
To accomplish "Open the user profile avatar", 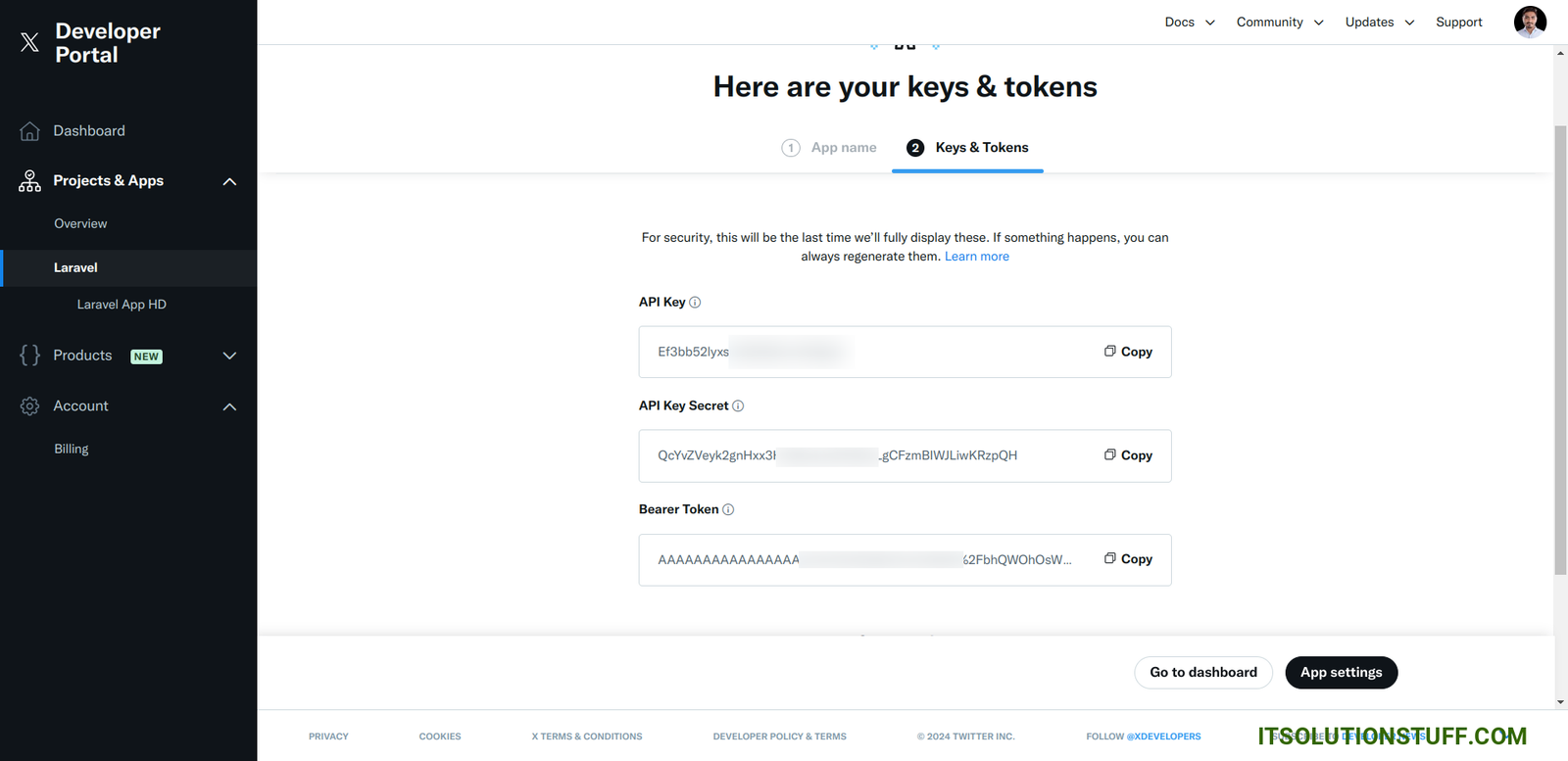I will [1530, 22].
